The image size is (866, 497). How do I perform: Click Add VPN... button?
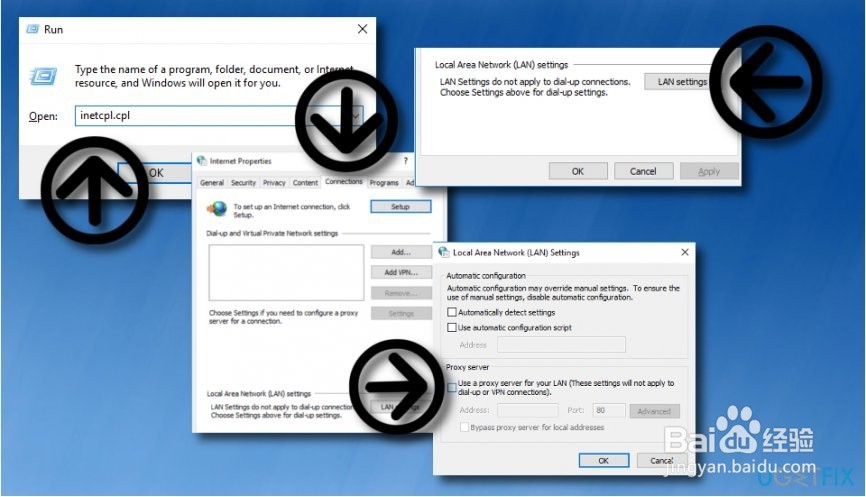(x=401, y=272)
